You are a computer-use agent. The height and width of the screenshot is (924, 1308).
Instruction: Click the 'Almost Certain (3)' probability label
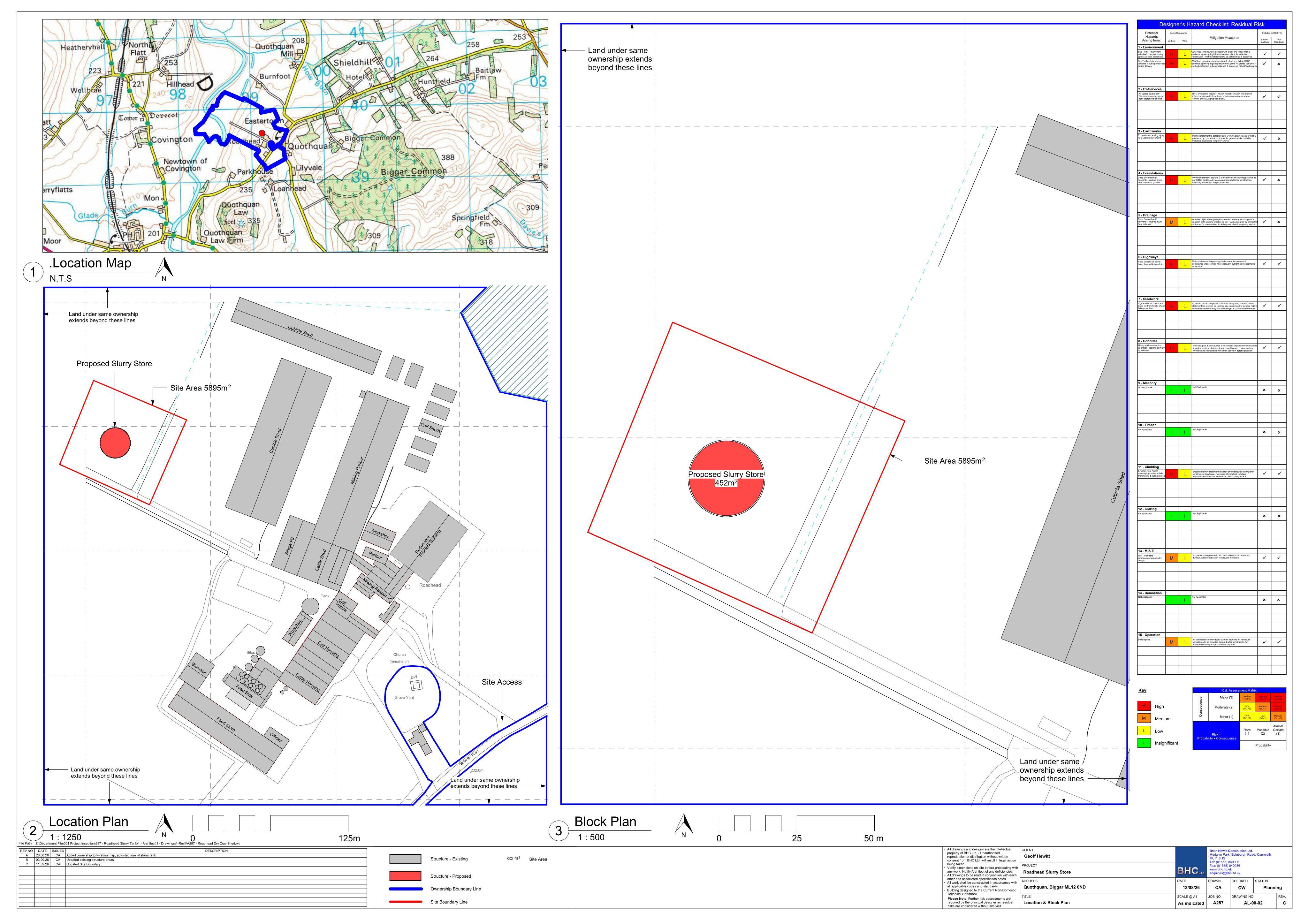[x=1278, y=730]
